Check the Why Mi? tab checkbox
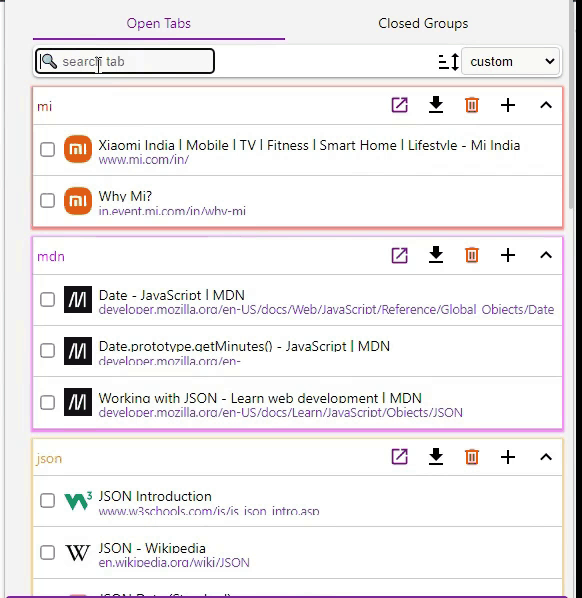The height and width of the screenshot is (598, 582). click(x=47, y=201)
